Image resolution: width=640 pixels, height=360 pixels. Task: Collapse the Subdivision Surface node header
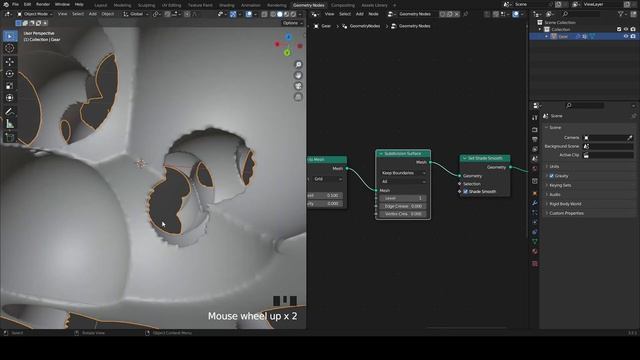381,154
